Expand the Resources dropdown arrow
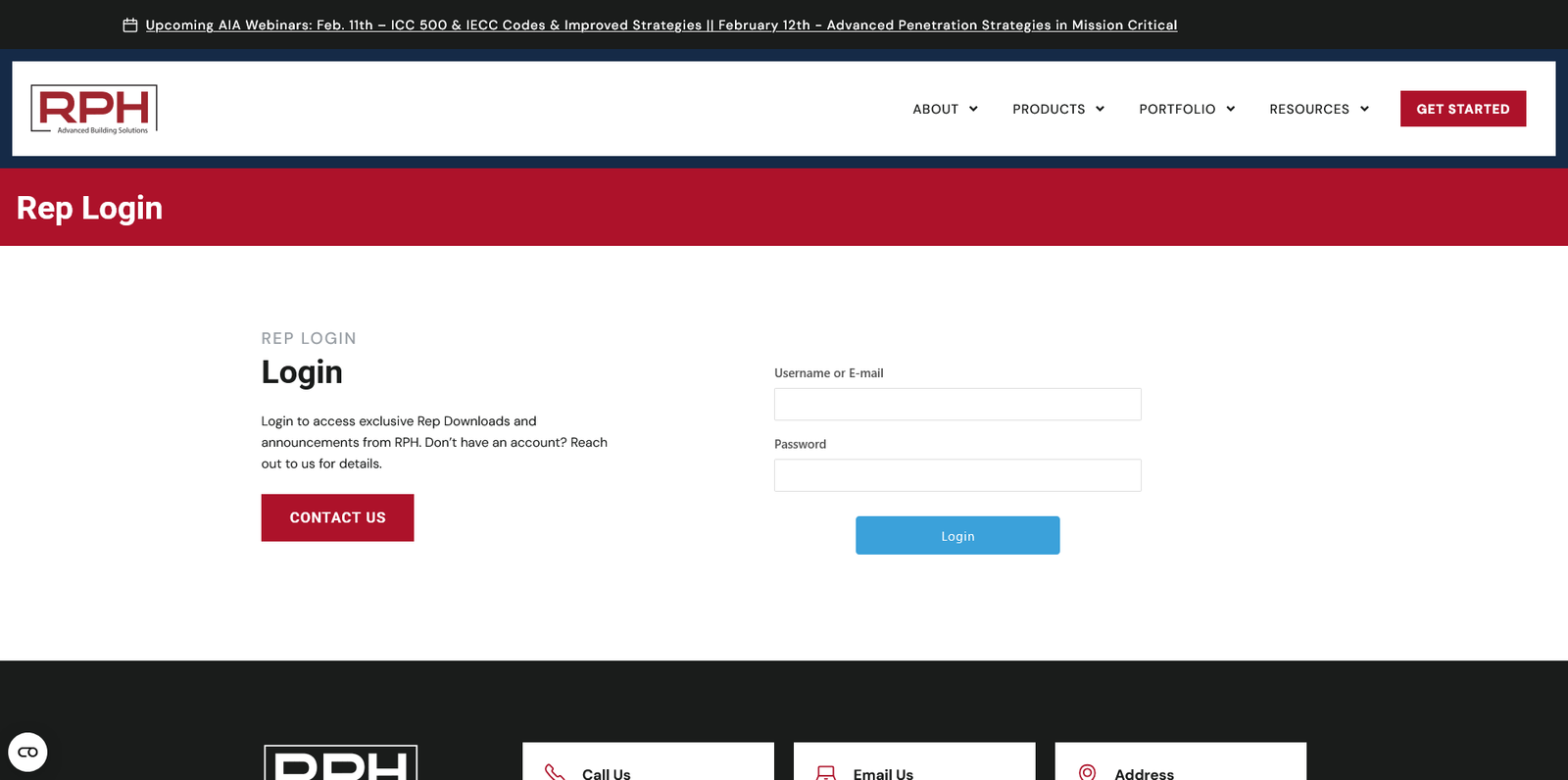 1364,109
